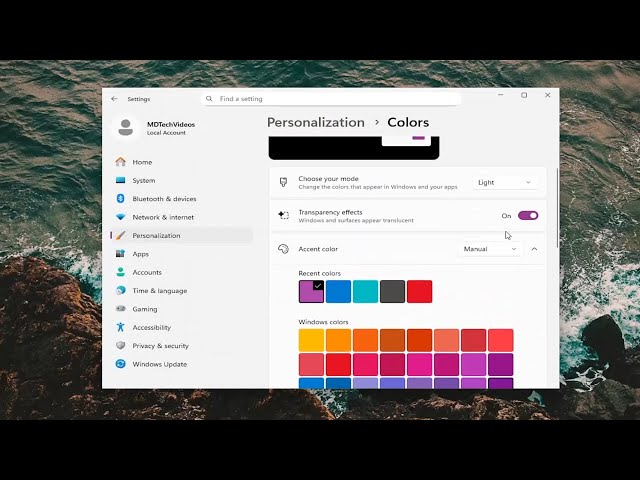Screen dimensions: 640x480
Task: Open Time & language settings
Action: [181, 291]
